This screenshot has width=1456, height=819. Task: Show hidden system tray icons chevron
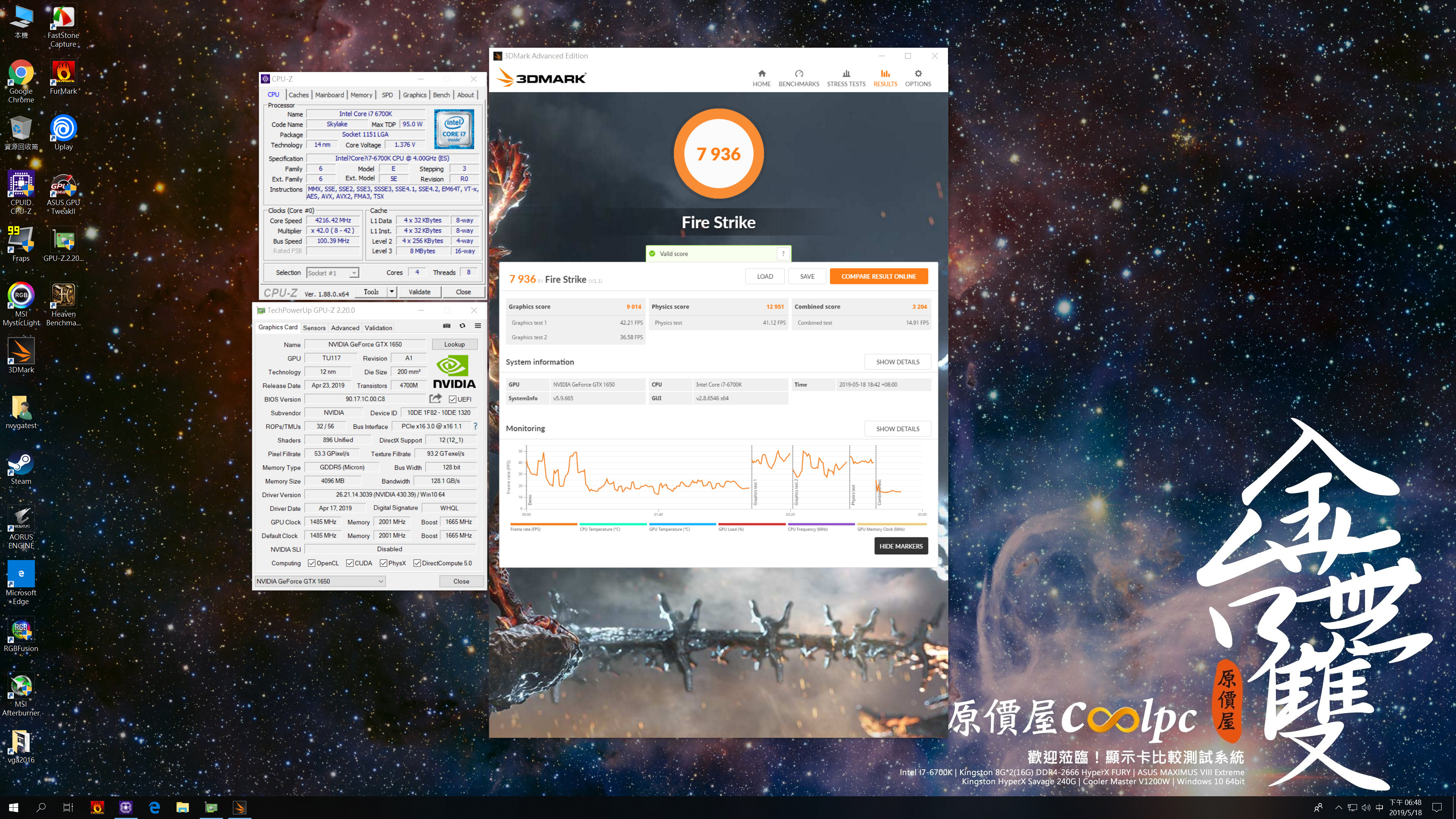click(x=1338, y=807)
